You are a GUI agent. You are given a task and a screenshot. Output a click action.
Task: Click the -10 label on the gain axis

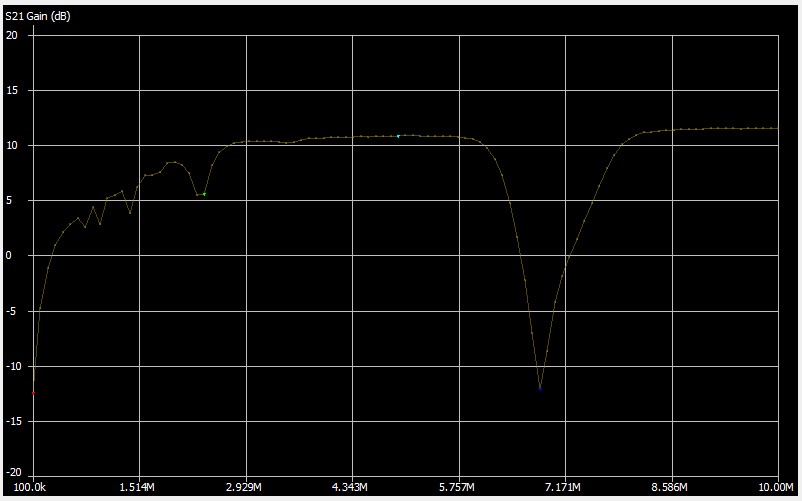pyautogui.click(x=12, y=366)
